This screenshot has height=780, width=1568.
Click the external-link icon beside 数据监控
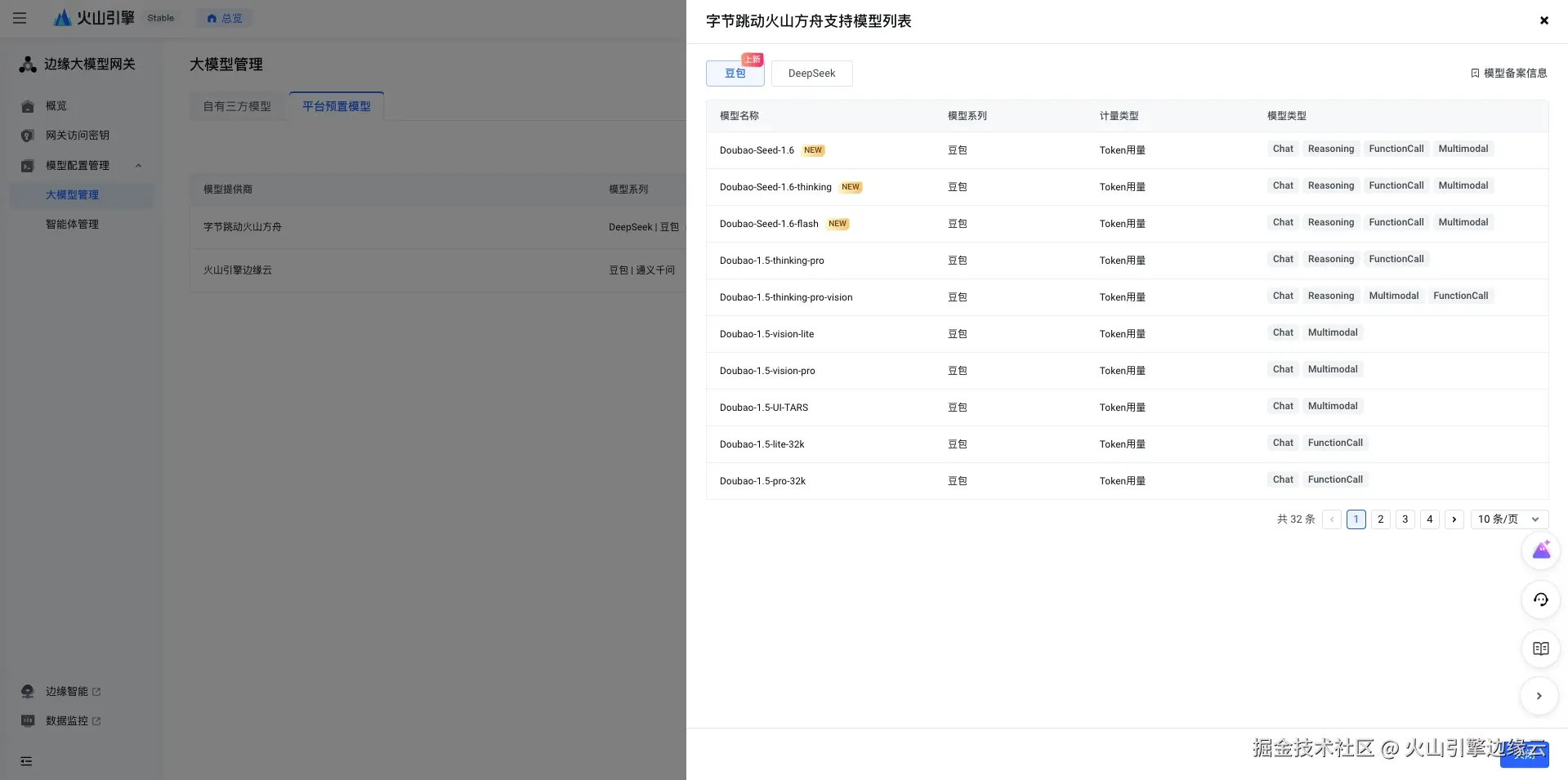[x=96, y=721]
